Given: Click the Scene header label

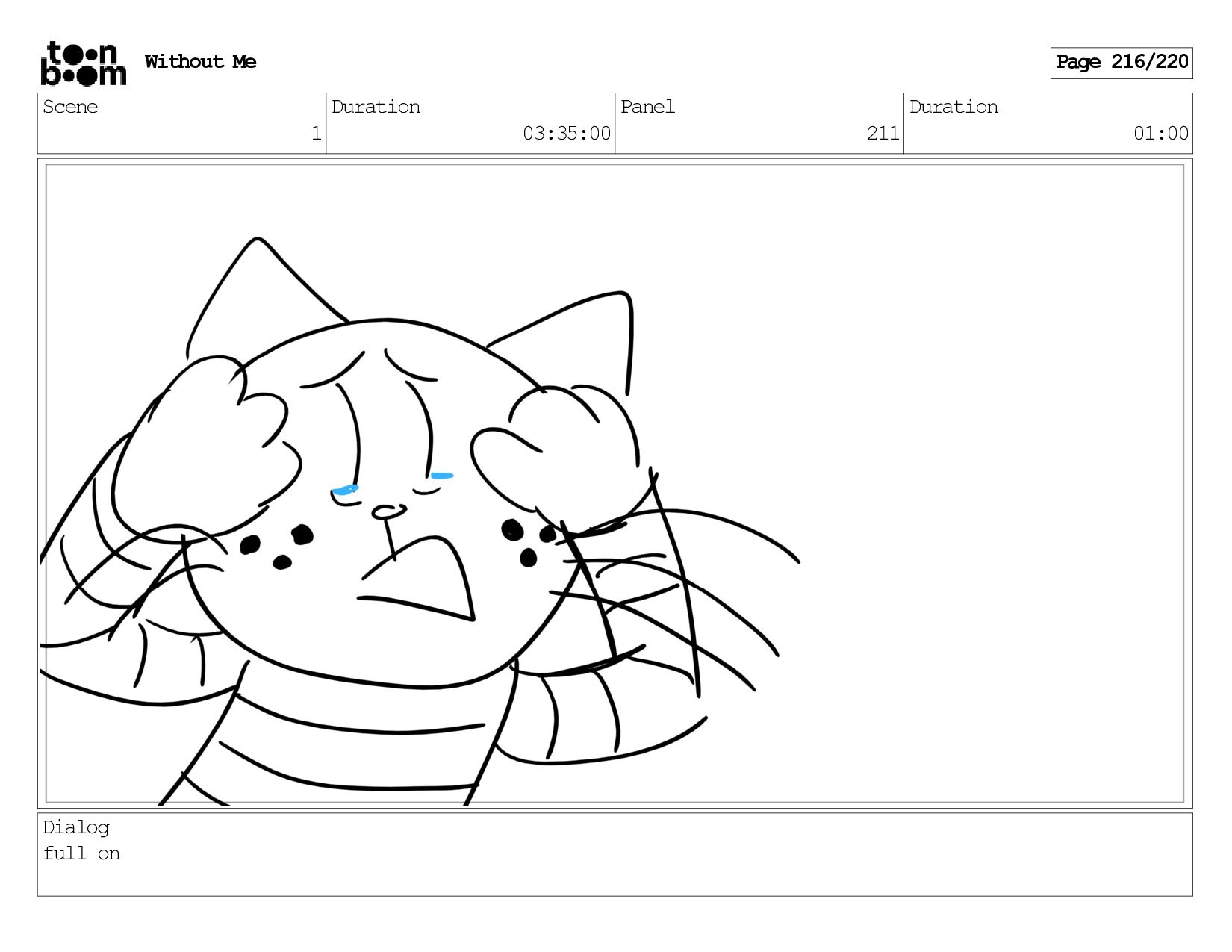Looking at the screenshot, I should tap(70, 107).
